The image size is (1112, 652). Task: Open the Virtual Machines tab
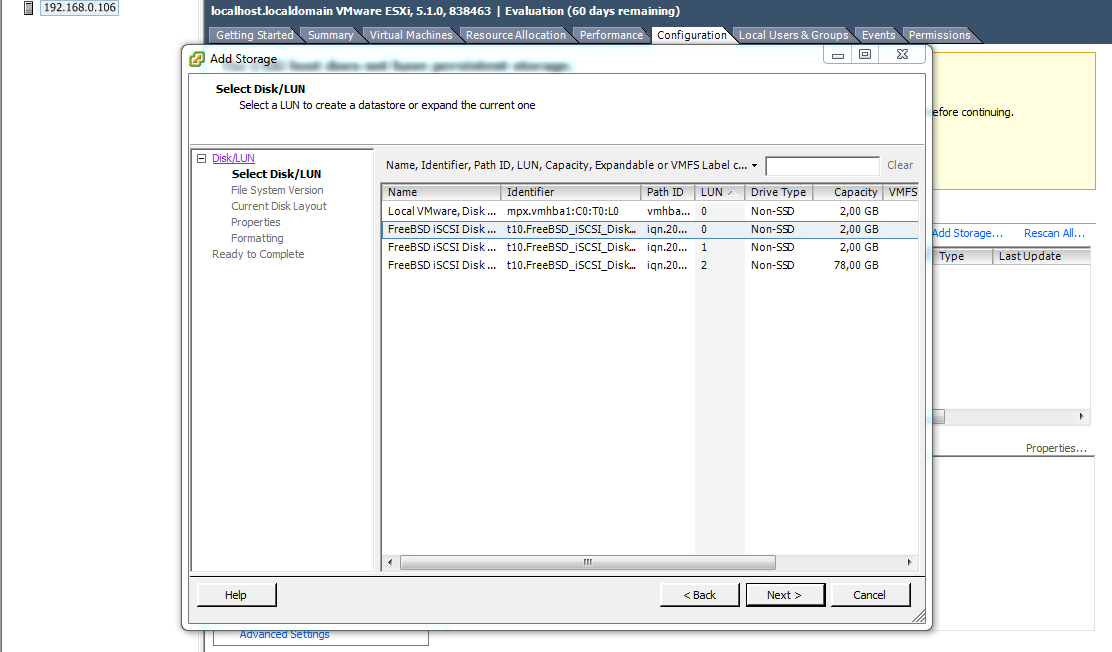click(411, 35)
